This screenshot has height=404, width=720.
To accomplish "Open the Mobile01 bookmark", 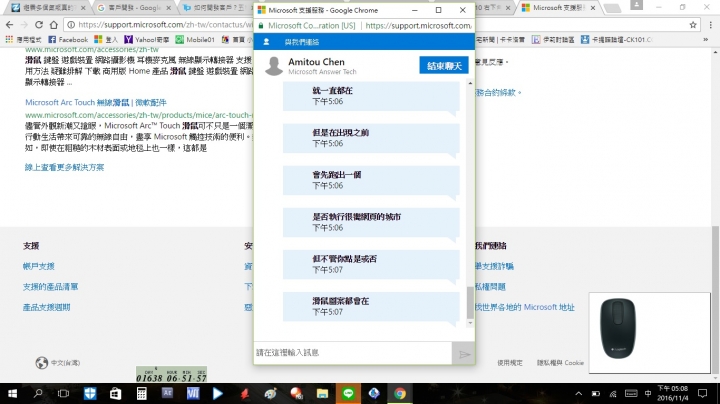I will (195, 39).
